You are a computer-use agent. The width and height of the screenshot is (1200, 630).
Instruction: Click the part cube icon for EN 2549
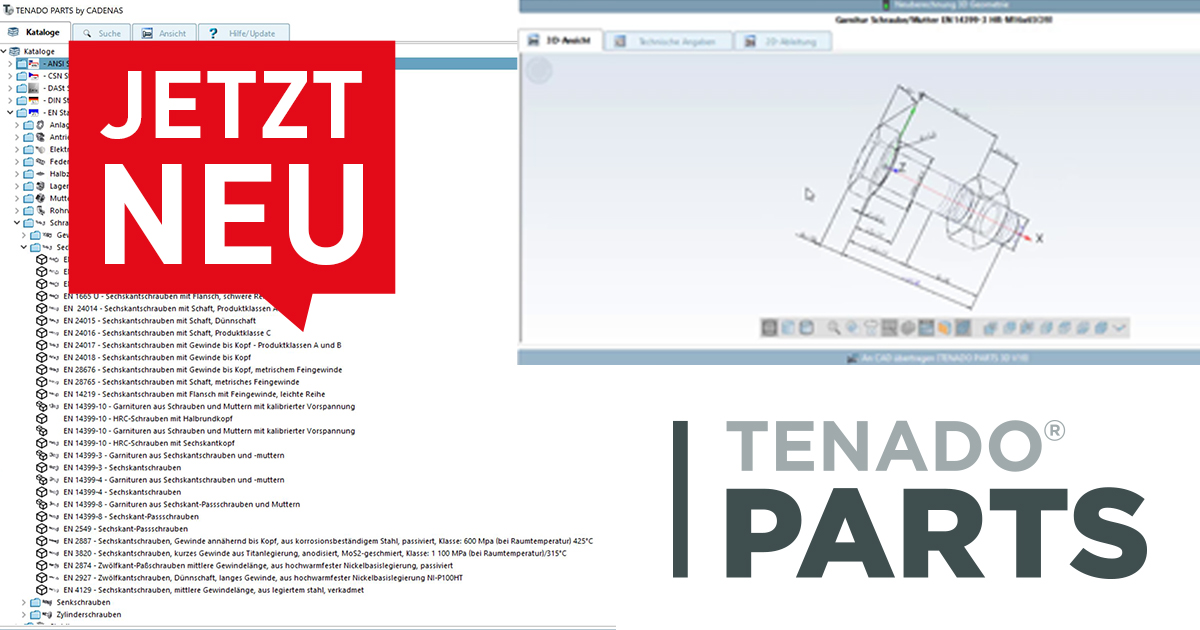42,528
